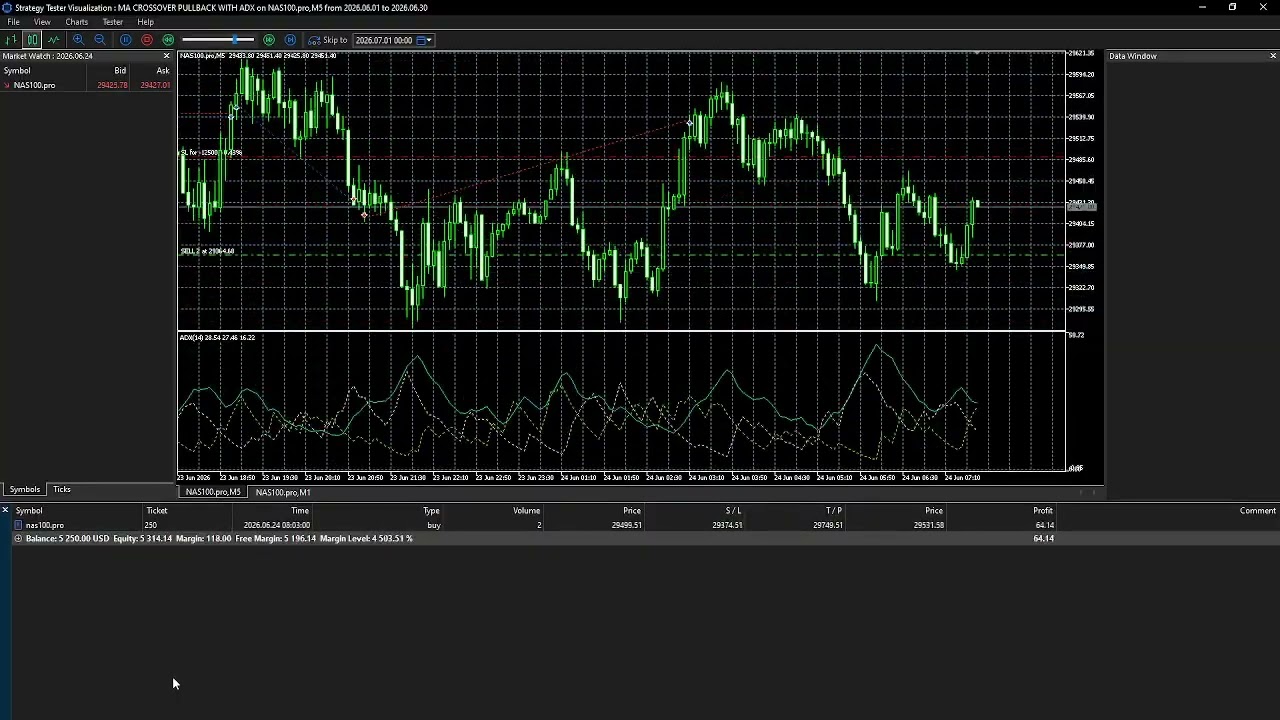
Task: Open the Tester menu
Action: (113, 22)
